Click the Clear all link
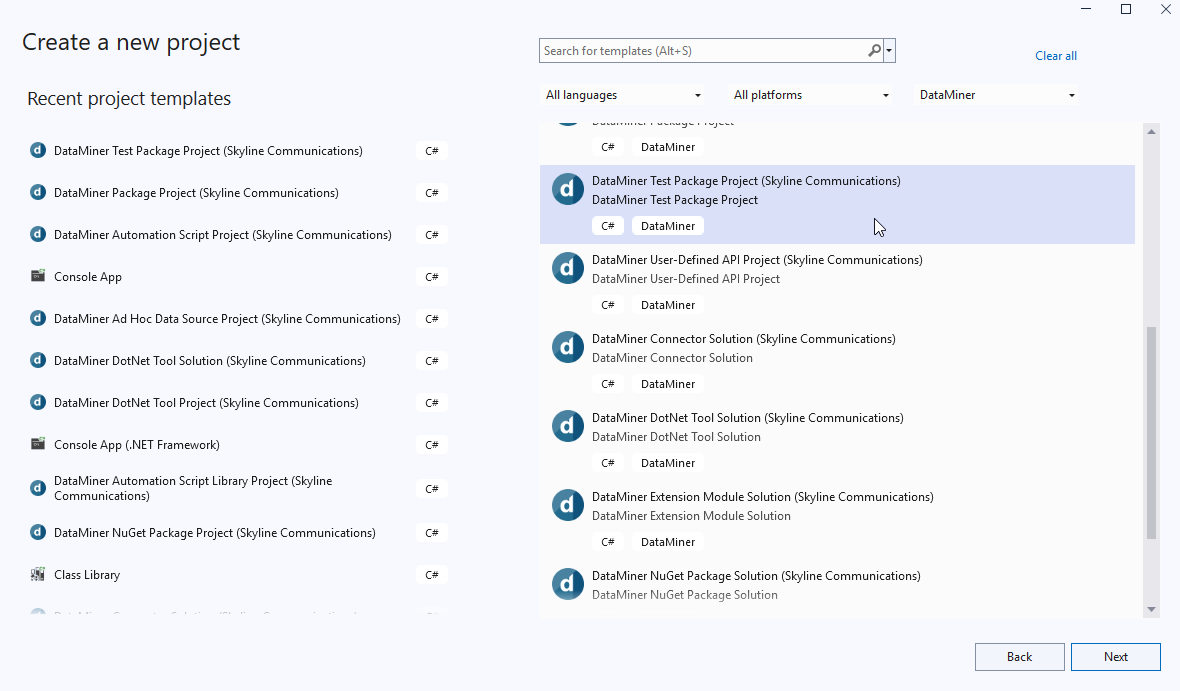The width and height of the screenshot is (1180, 691). tap(1056, 56)
